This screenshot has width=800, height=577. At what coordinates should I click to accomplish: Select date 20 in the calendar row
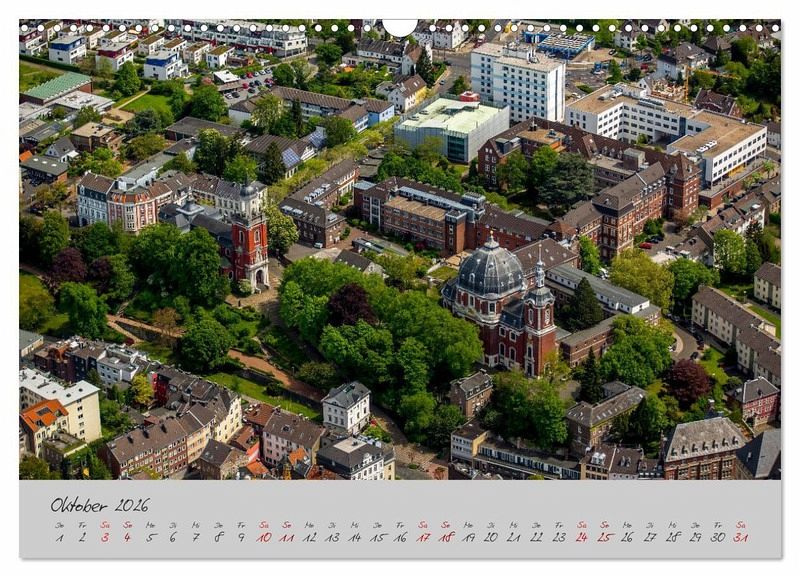[x=491, y=537]
